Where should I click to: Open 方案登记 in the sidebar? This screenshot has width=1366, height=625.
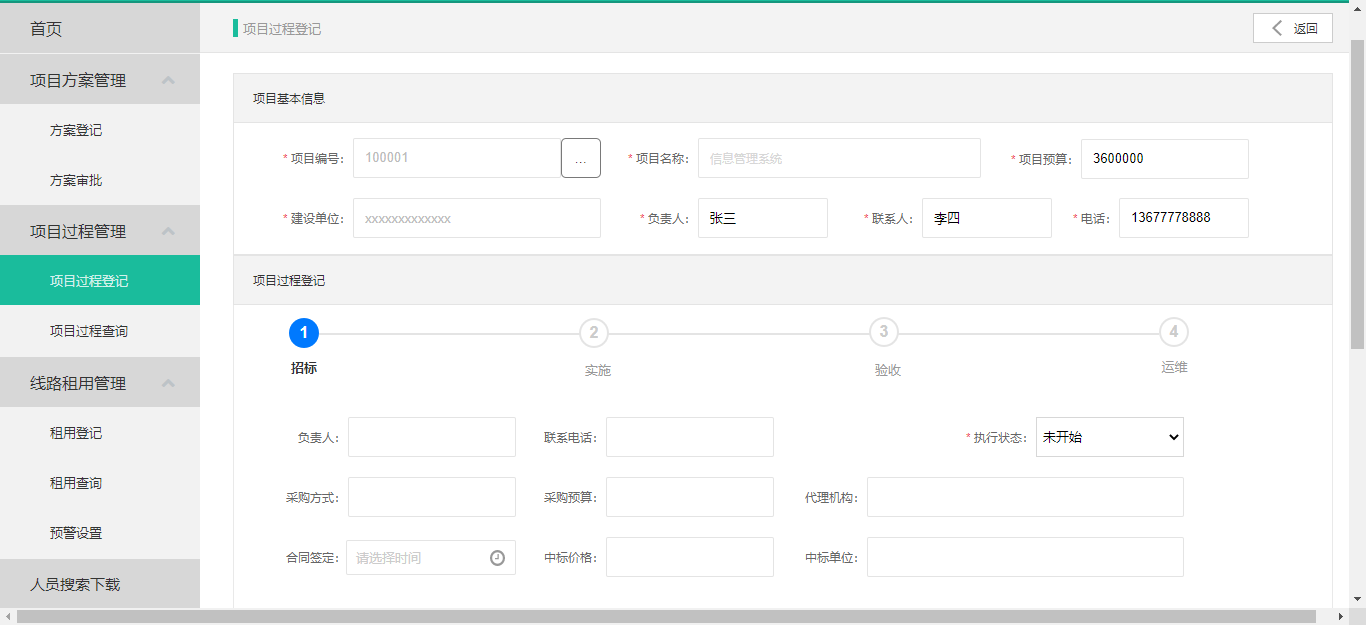coord(100,130)
